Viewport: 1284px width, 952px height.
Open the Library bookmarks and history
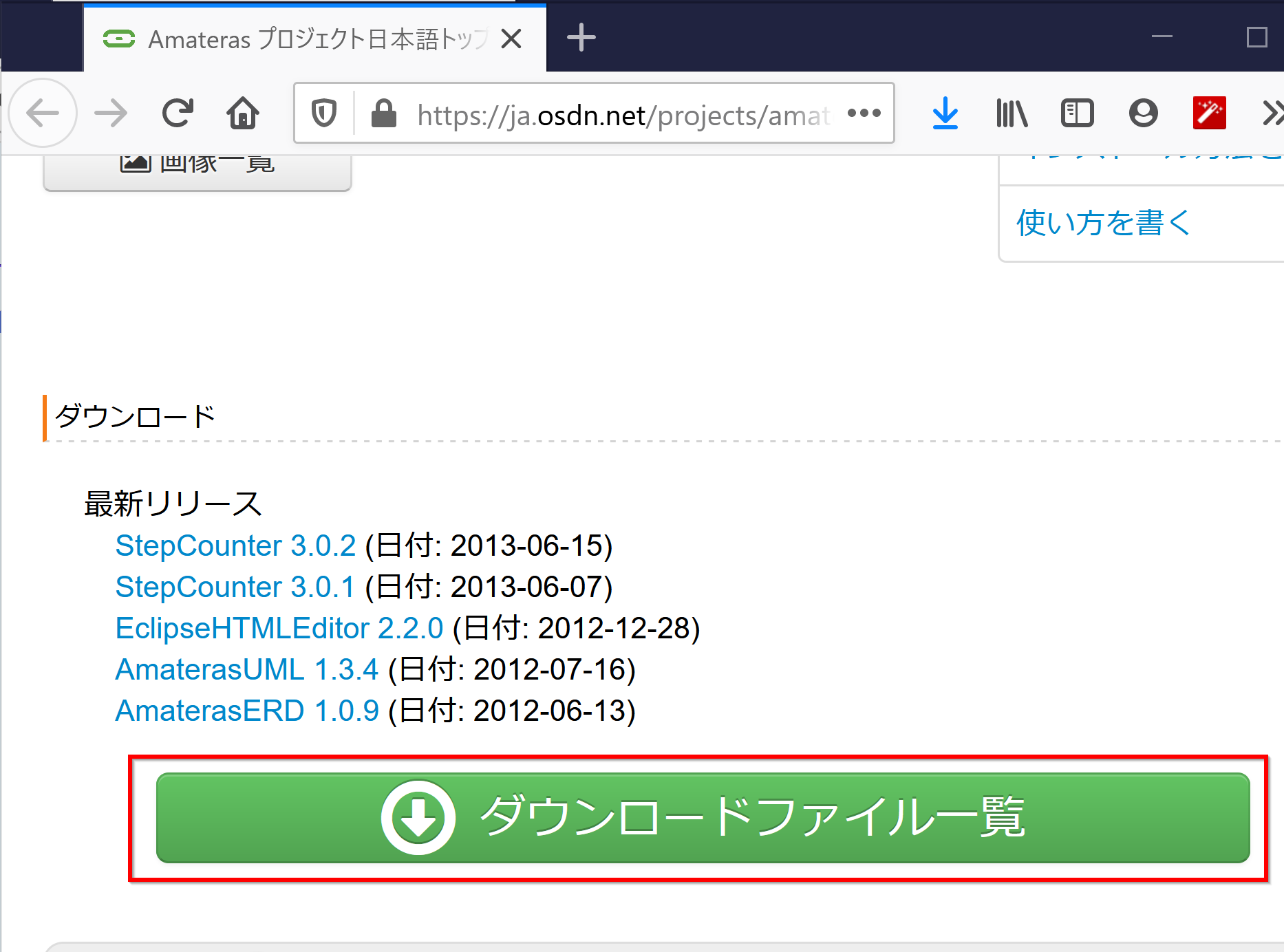click(x=1012, y=113)
